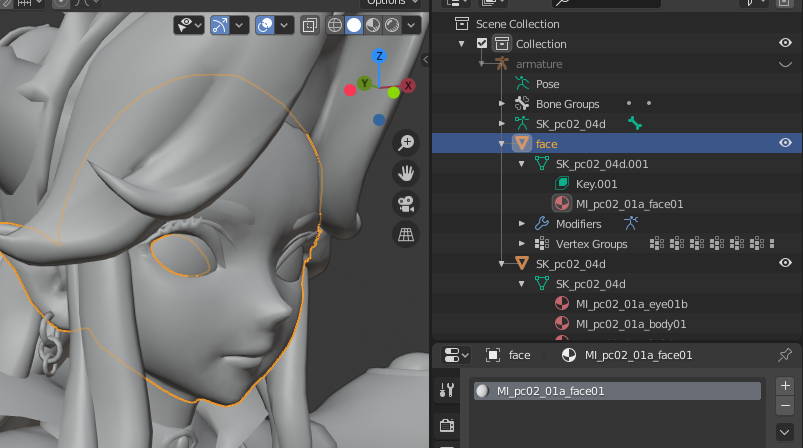Select MI_pc02_01a_body01 material entry
The width and height of the screenshot is (803, 448).
[x=631, y=324]
